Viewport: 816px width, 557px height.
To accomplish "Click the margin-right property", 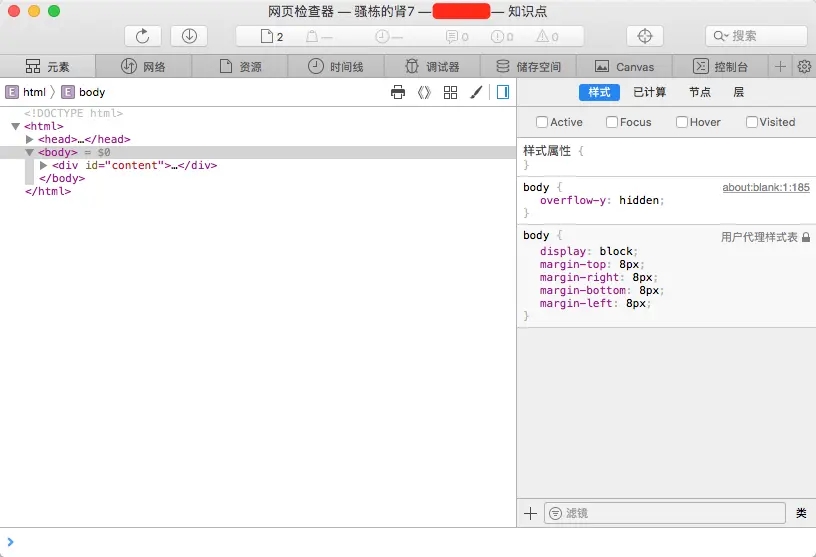I will [579, 277].
